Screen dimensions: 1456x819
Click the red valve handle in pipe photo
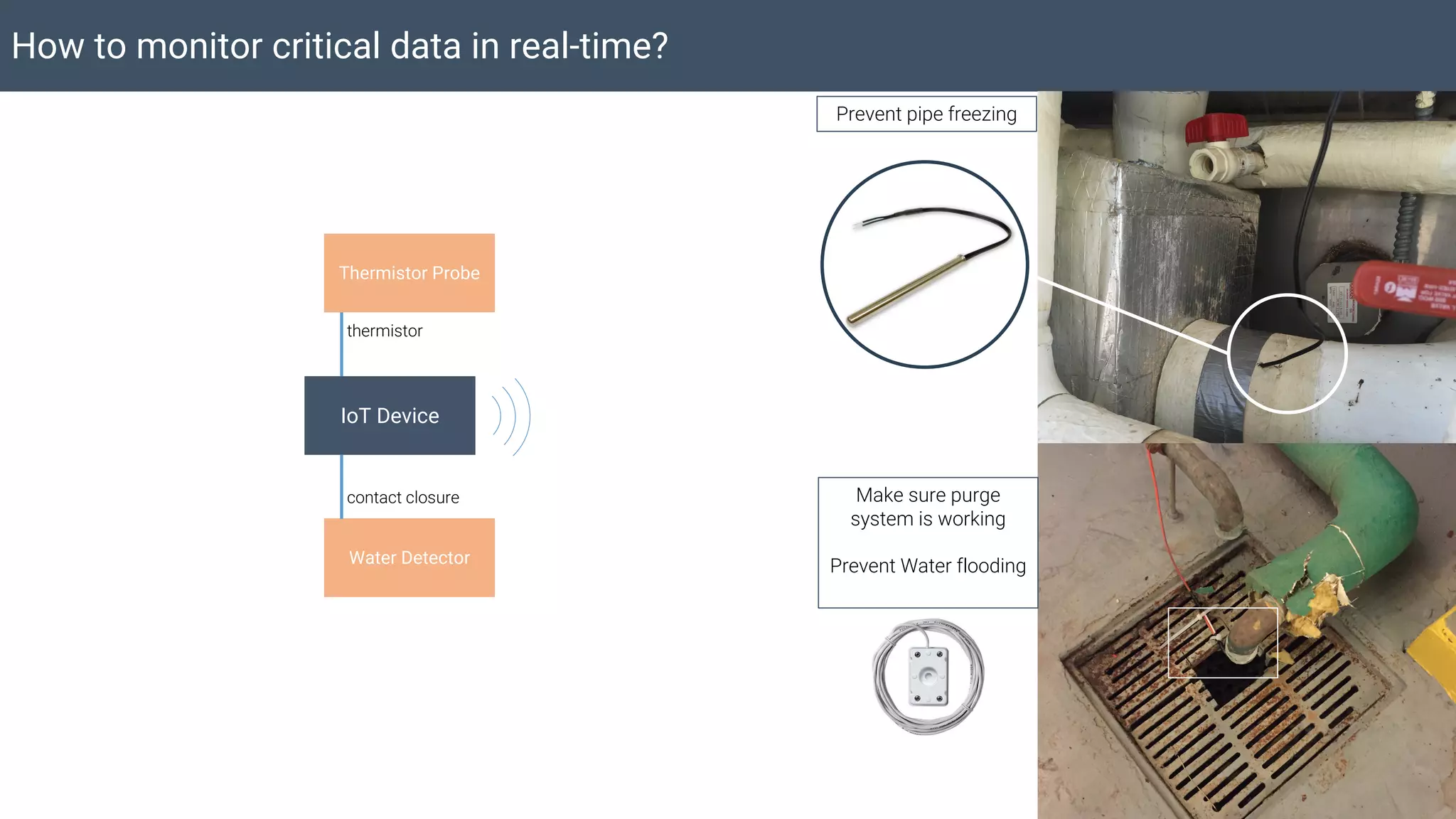point(1216,129)
